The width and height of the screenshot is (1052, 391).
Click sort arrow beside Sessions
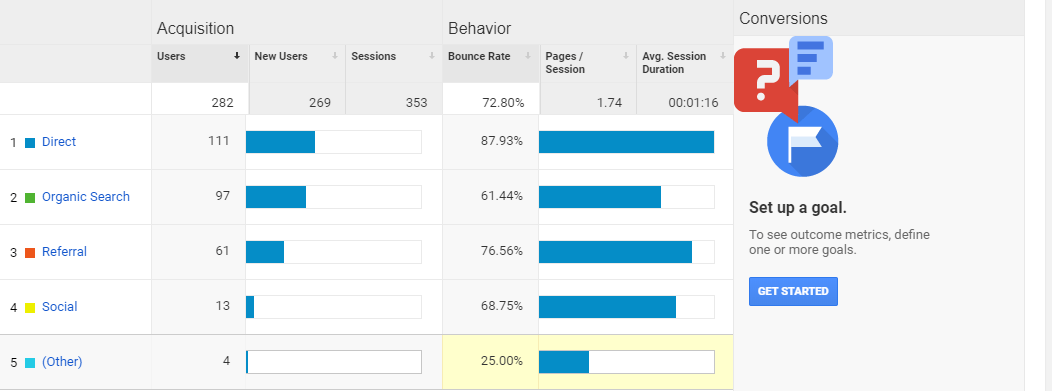tap(432, 56)
